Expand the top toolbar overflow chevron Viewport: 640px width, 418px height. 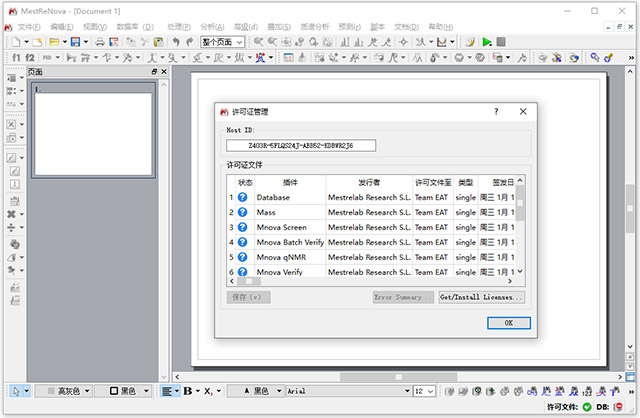pos(631,58)
